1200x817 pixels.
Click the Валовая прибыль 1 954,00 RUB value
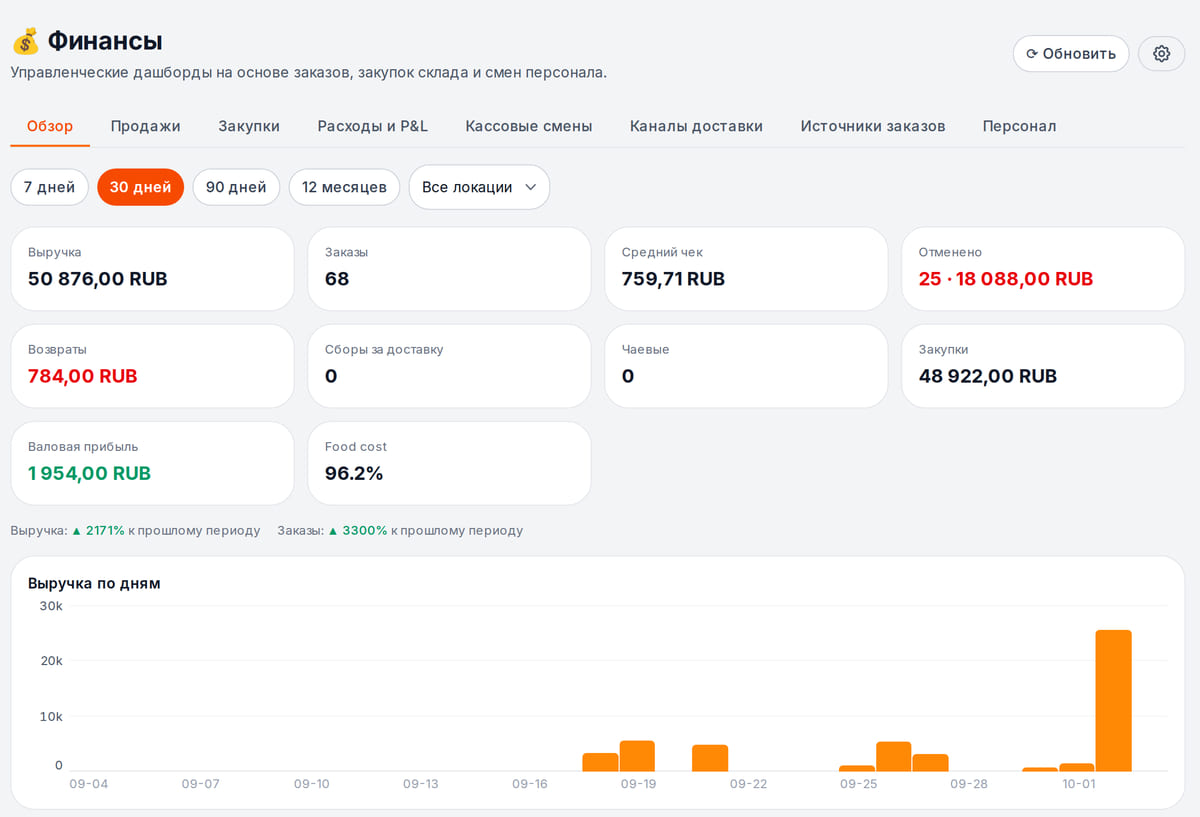(89, 473)
